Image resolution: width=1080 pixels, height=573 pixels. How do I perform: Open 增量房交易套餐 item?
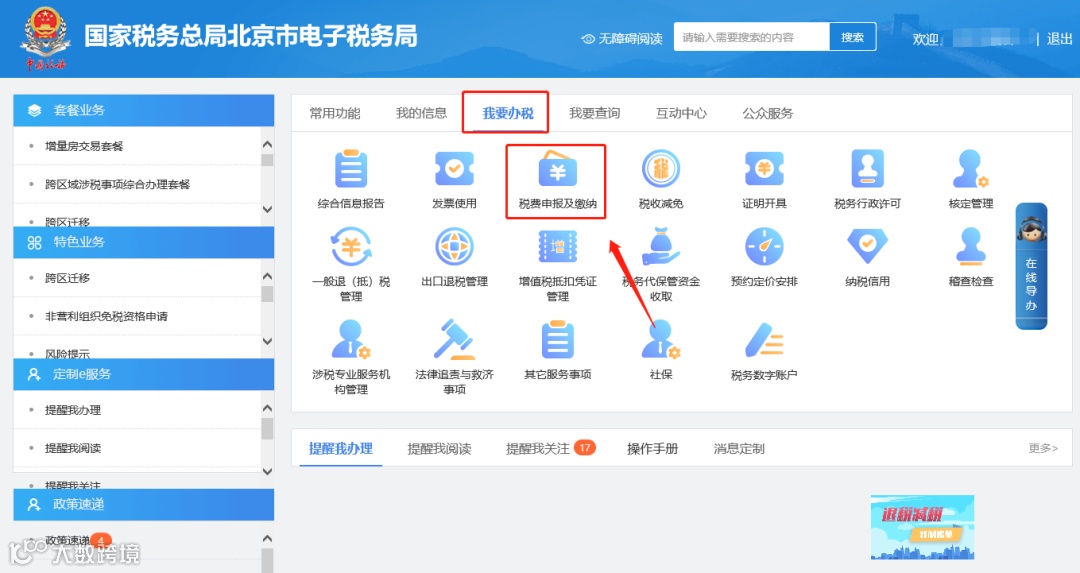click(x=84, y=146)
